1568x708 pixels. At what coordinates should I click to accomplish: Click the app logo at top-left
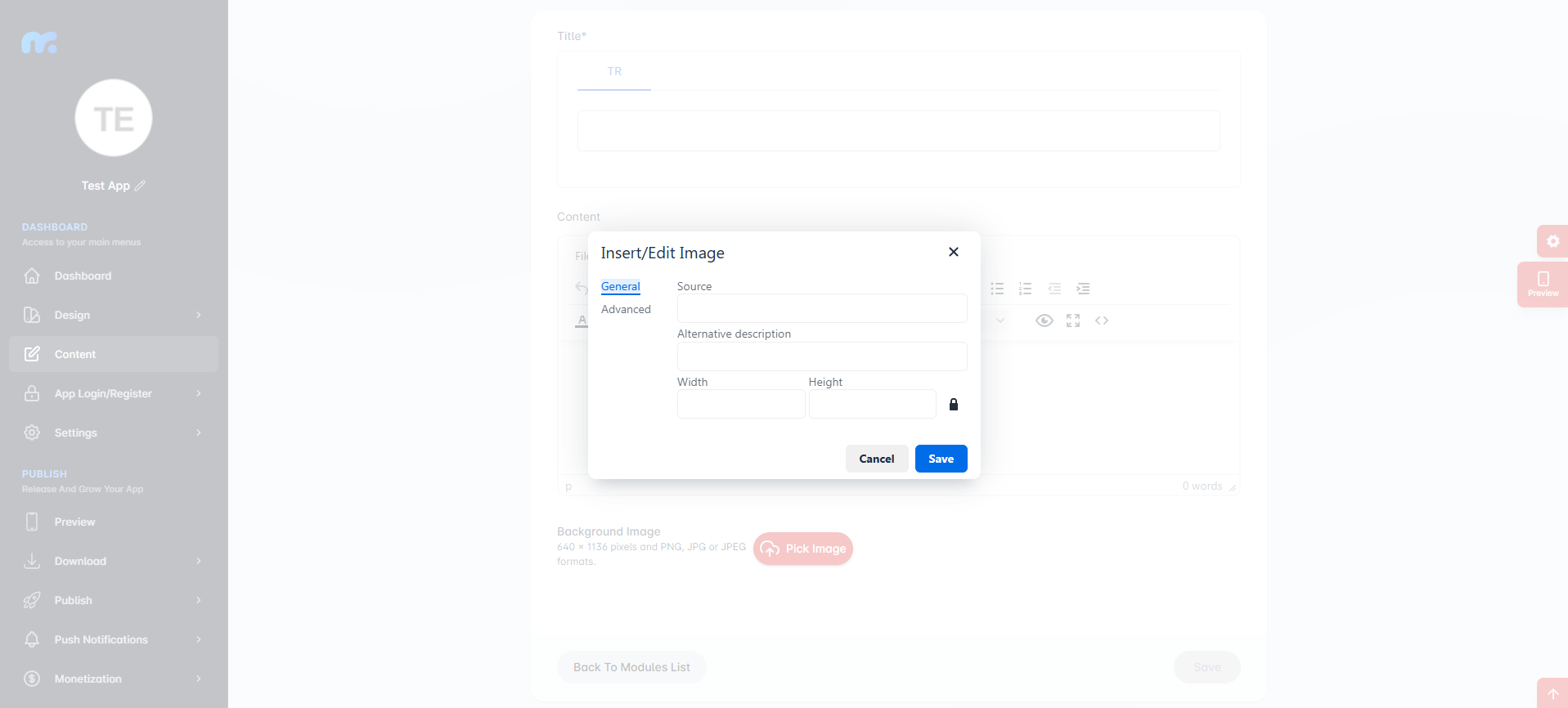pyautogui.click(x=39, y=43)
